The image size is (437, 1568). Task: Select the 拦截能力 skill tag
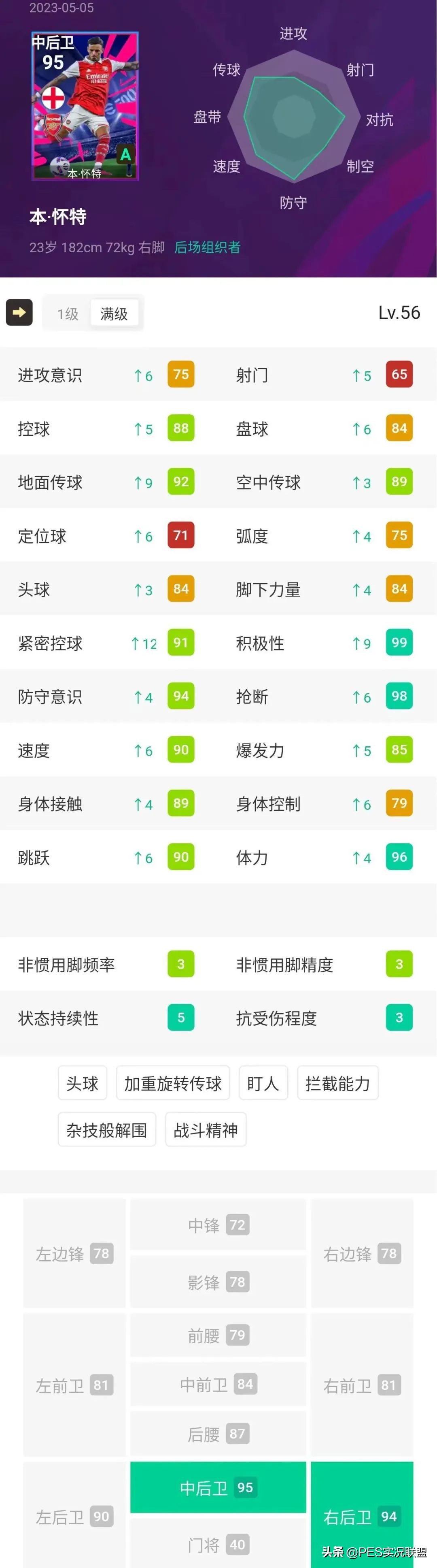337,1084
